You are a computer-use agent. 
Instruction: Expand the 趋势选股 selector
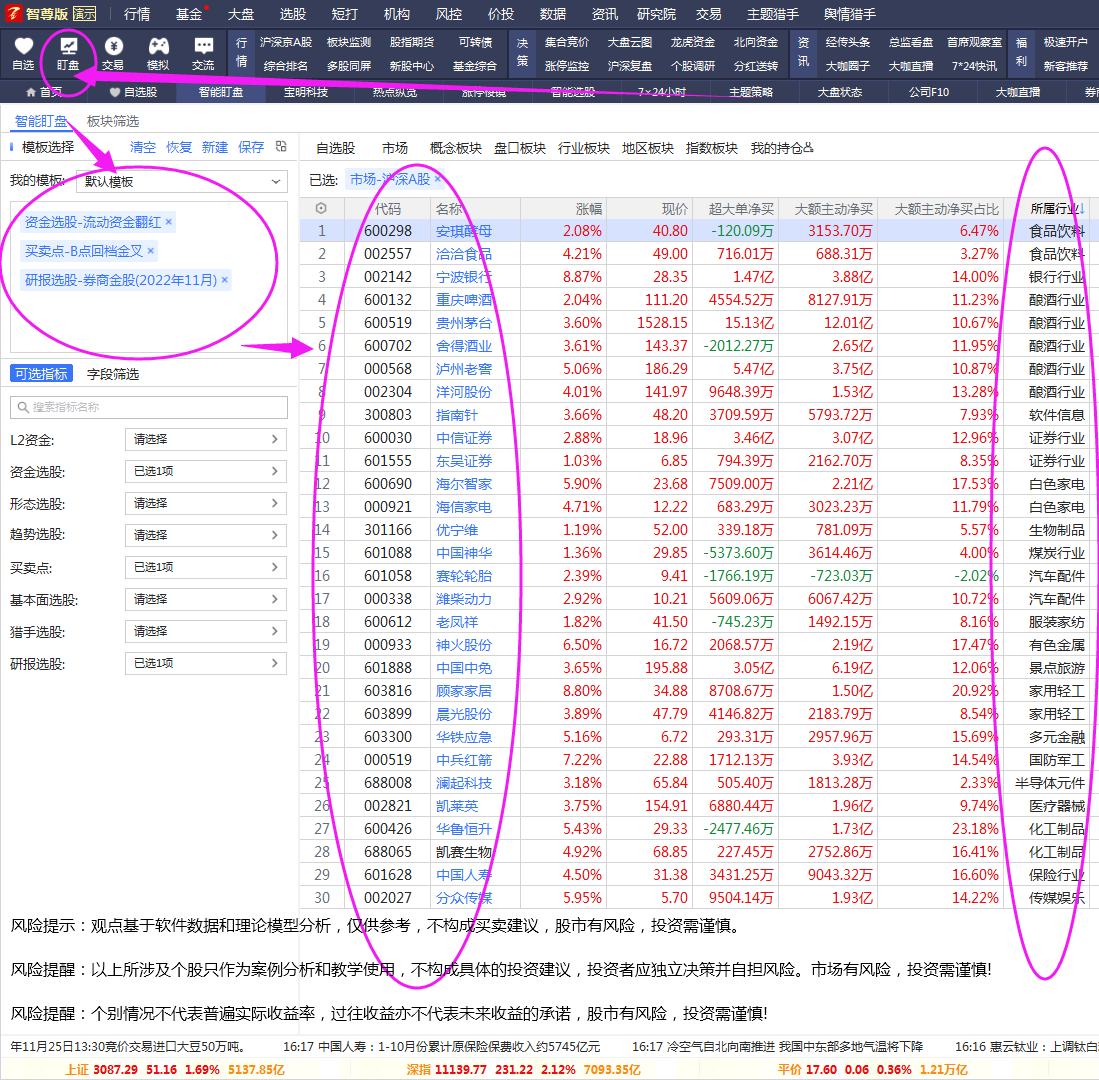pos(205,535)
